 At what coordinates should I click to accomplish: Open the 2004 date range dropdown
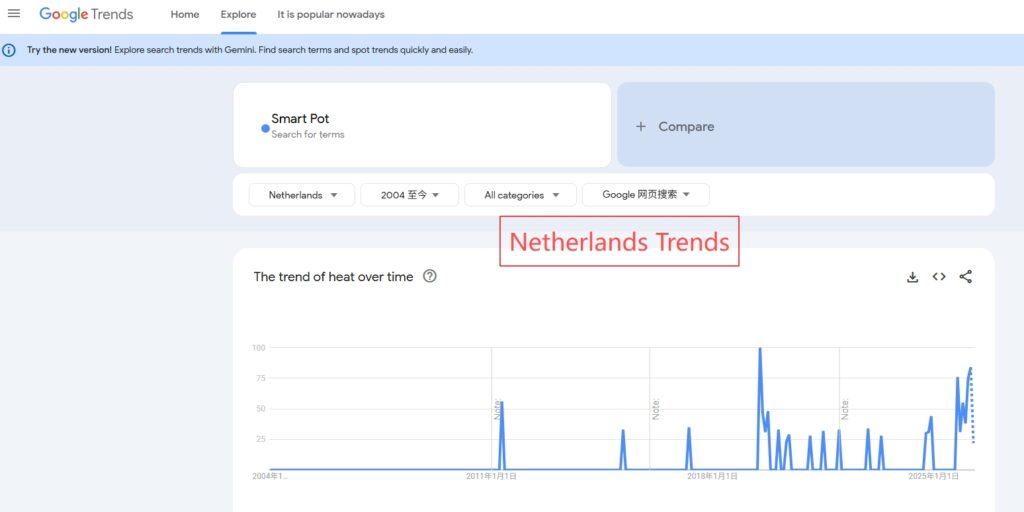410,195
